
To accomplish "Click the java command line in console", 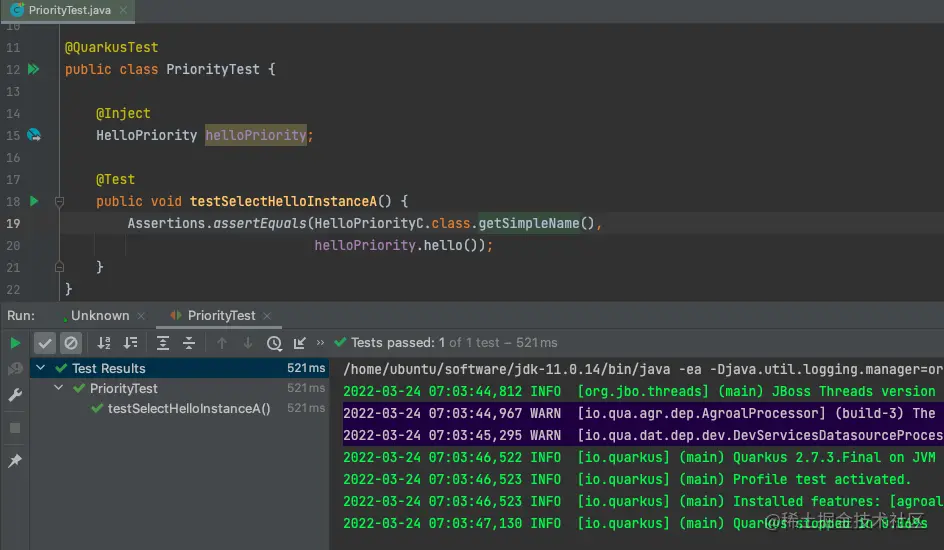I will [642, 369].
